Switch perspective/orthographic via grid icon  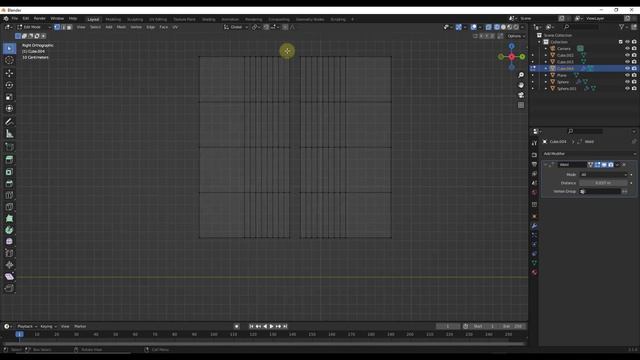521,105
